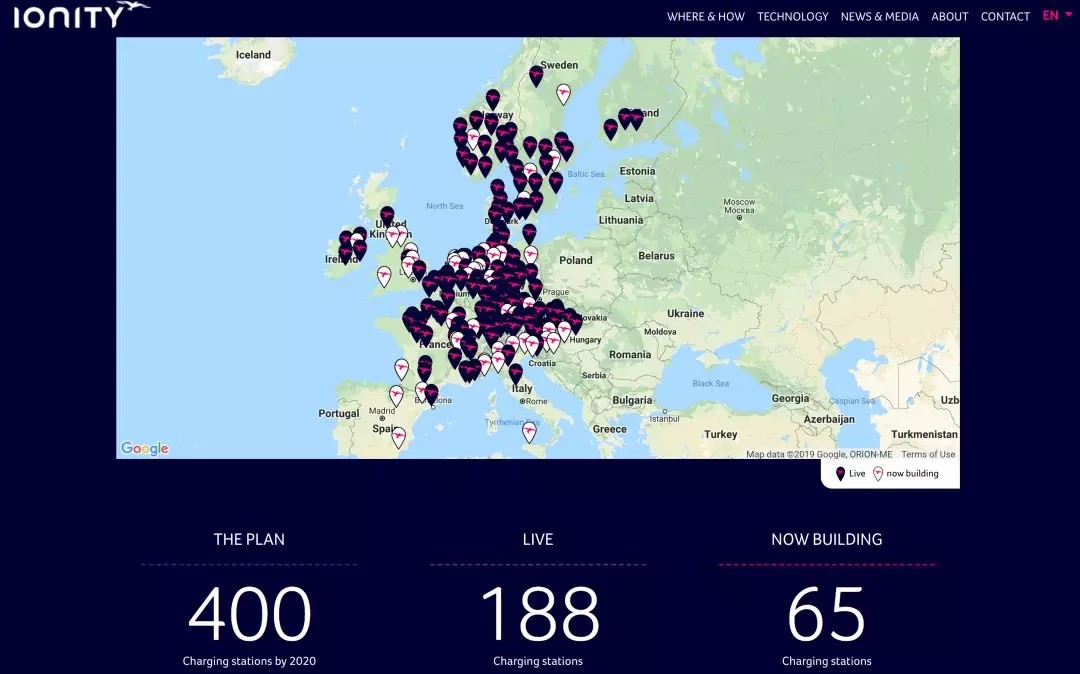Go to NEWS & MEDIA
Viewport: 1080px width, 674px height.
879,17
